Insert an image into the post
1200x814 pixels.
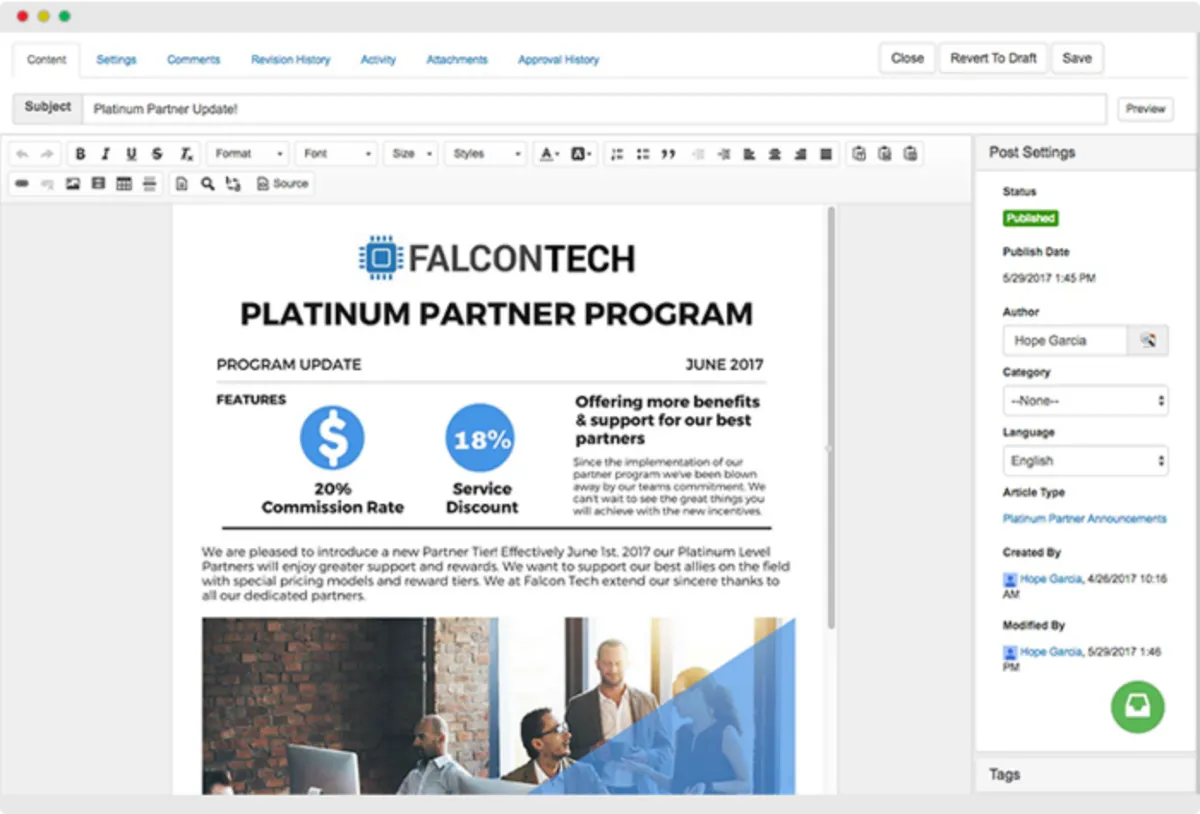[73, 184]
